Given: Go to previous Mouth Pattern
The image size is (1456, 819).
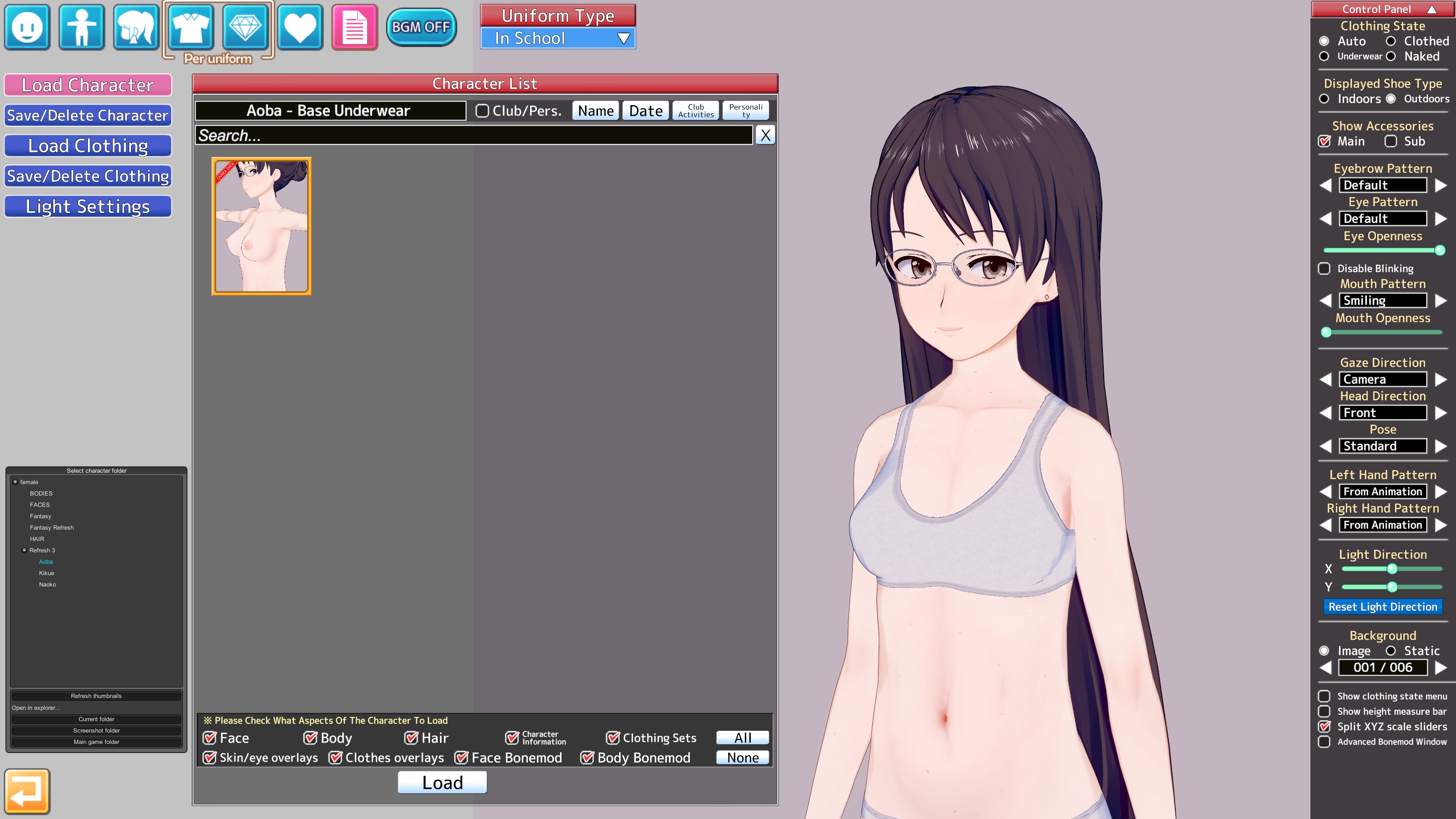Looking at the screenshot, I should coord(1325,301).
